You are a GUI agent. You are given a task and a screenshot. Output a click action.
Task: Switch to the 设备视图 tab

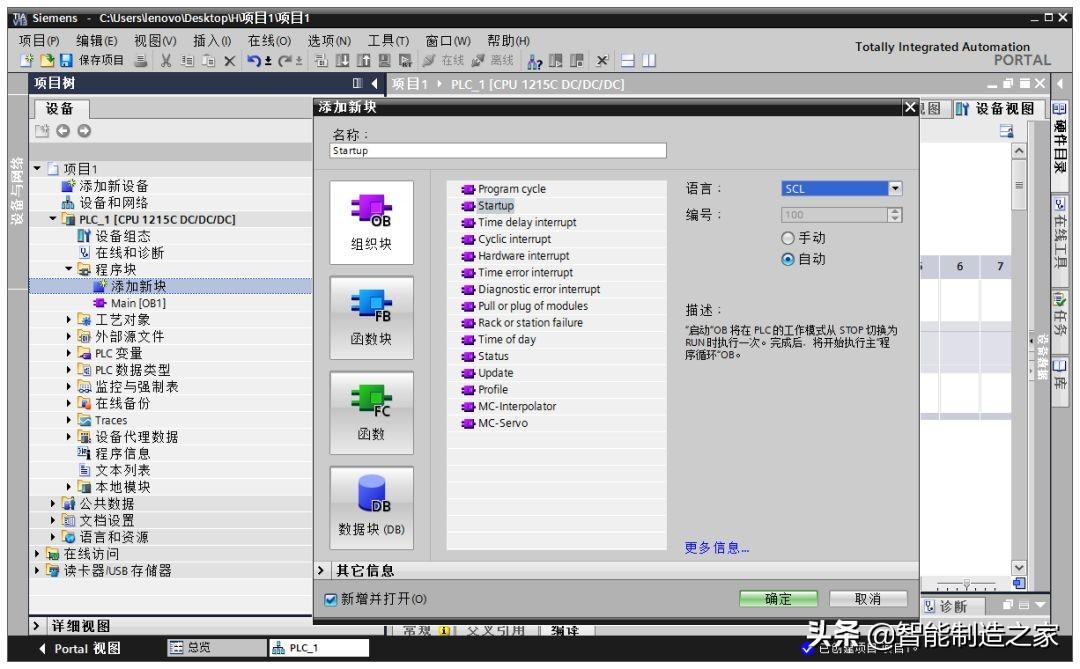(x=996, y=109)
